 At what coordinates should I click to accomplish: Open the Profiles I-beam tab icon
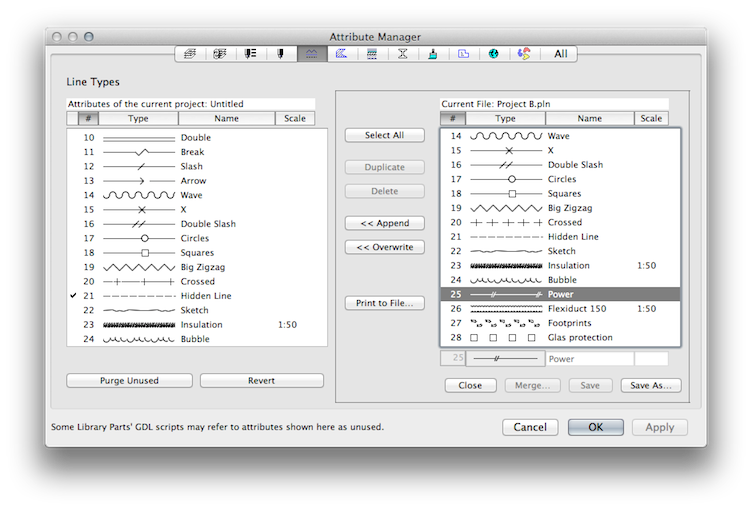[x=402, y=54]
